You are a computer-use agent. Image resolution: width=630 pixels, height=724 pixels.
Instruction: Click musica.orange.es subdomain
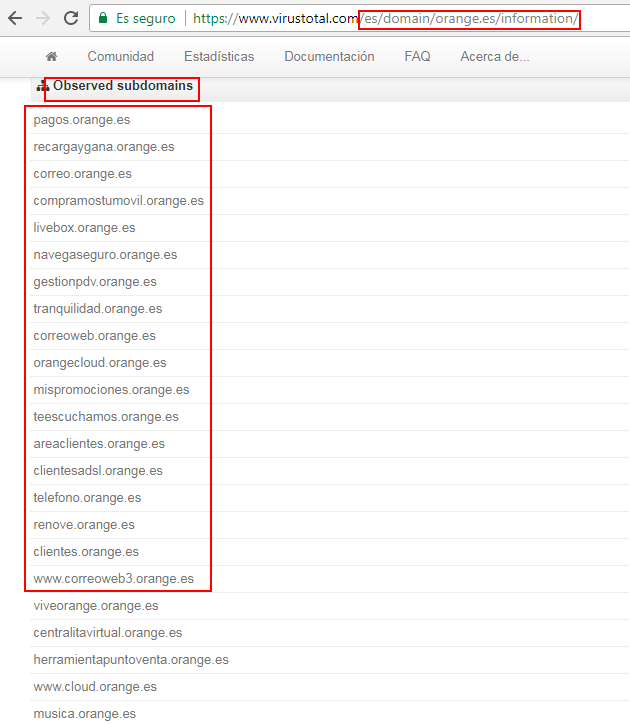coord(84,714)
